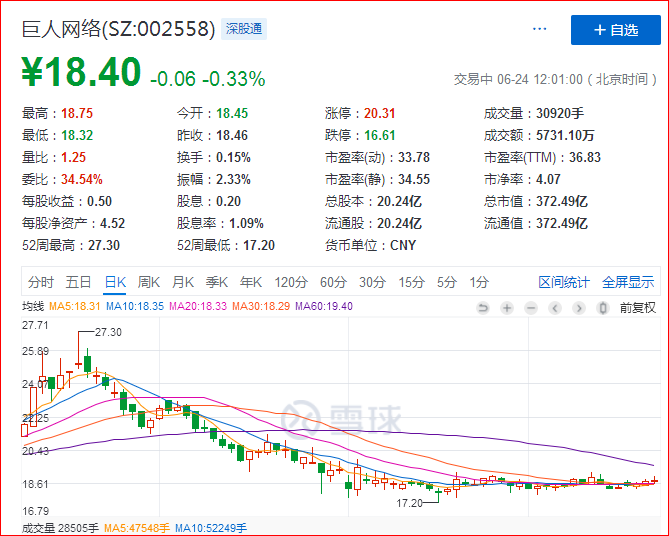Click the 均线 label beside moving averages
Screen dimensions: 669x536
coord(33,306)
